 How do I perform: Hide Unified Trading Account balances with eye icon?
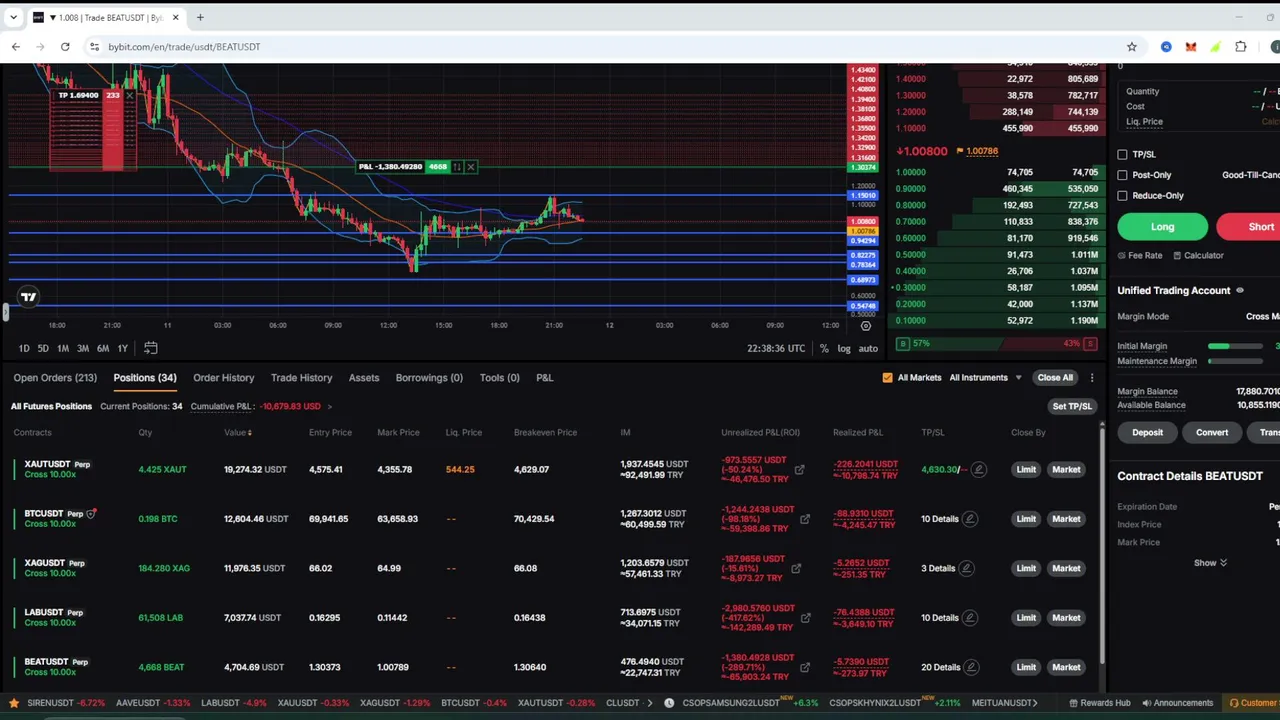[1240, 290]
